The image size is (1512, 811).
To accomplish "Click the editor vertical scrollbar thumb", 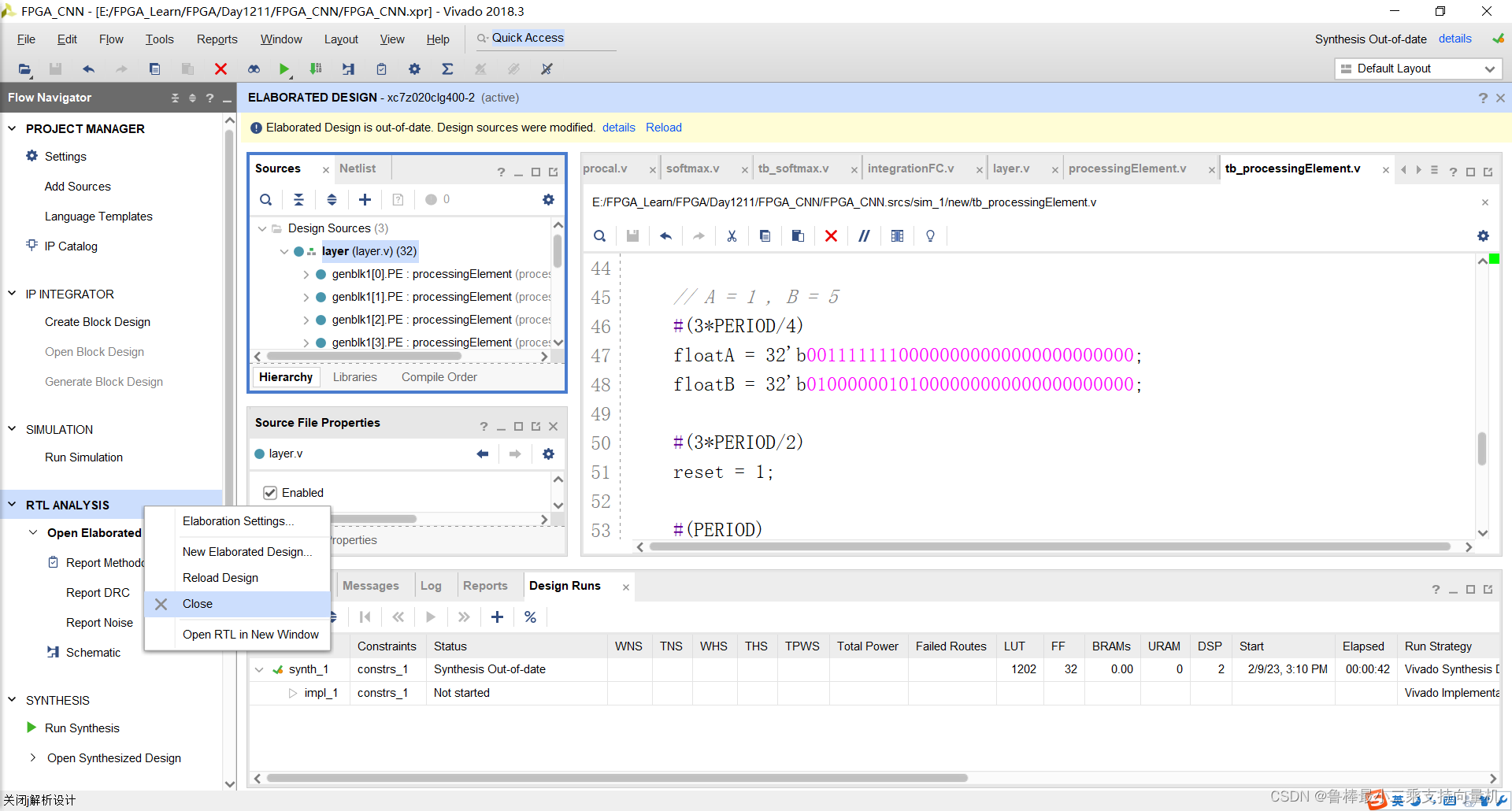I will (x=1482, y=449).
